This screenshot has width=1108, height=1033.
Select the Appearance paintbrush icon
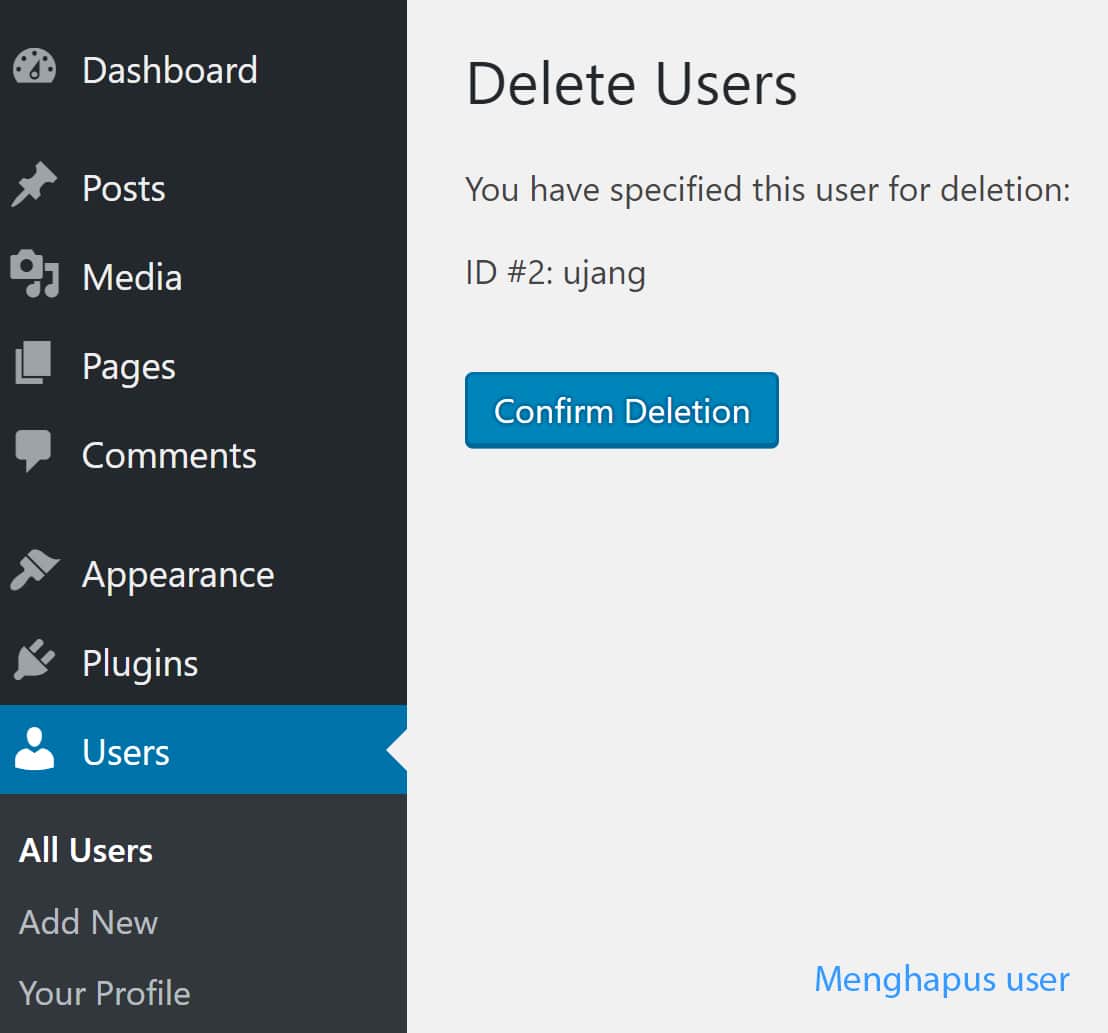click(34, 573)
